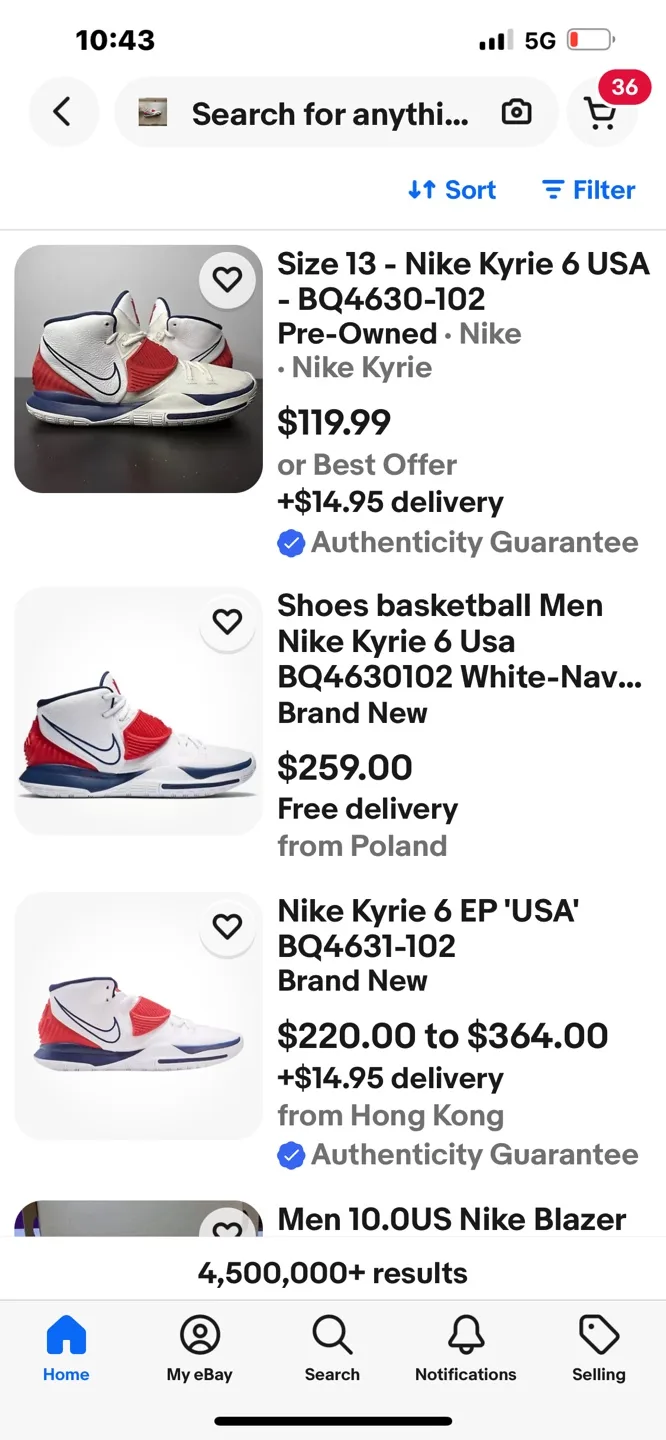Screen dimensions: 666x1440
Task: Open Notifications from the bottom bar
Action: 465,1350
